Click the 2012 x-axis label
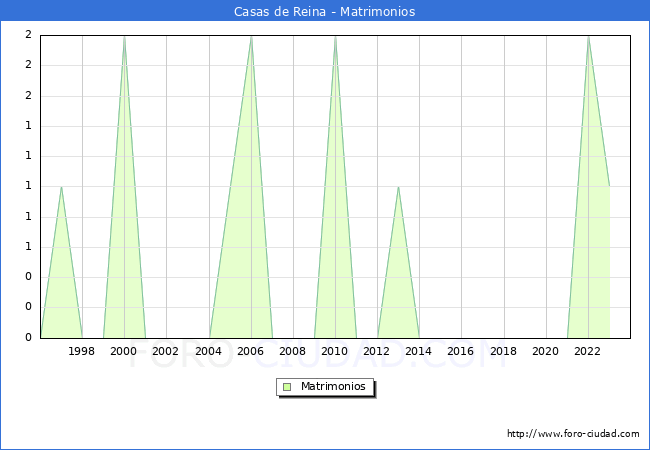This screenshot has height=450, width=650. point(377,351)
